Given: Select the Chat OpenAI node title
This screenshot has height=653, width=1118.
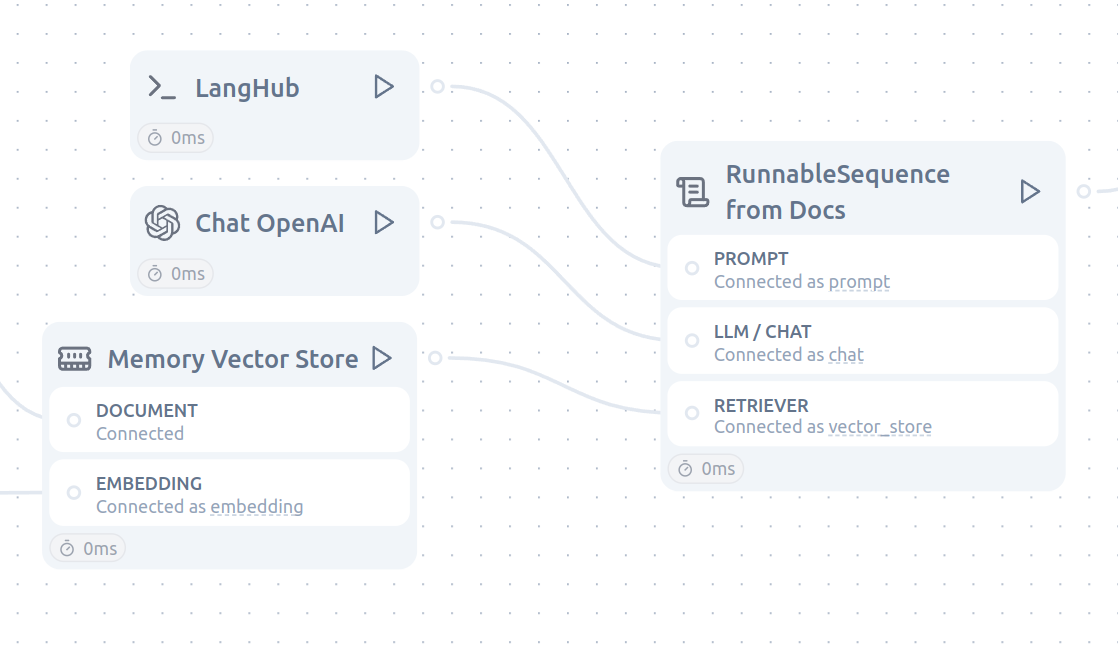Looking at the screenshot, I should (x=270, y=223).
